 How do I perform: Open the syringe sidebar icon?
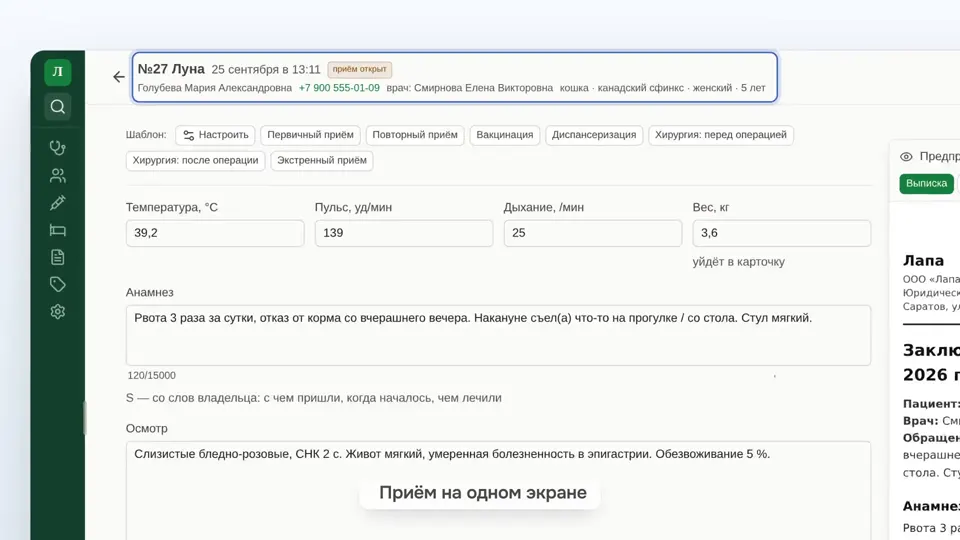point(58,203)
